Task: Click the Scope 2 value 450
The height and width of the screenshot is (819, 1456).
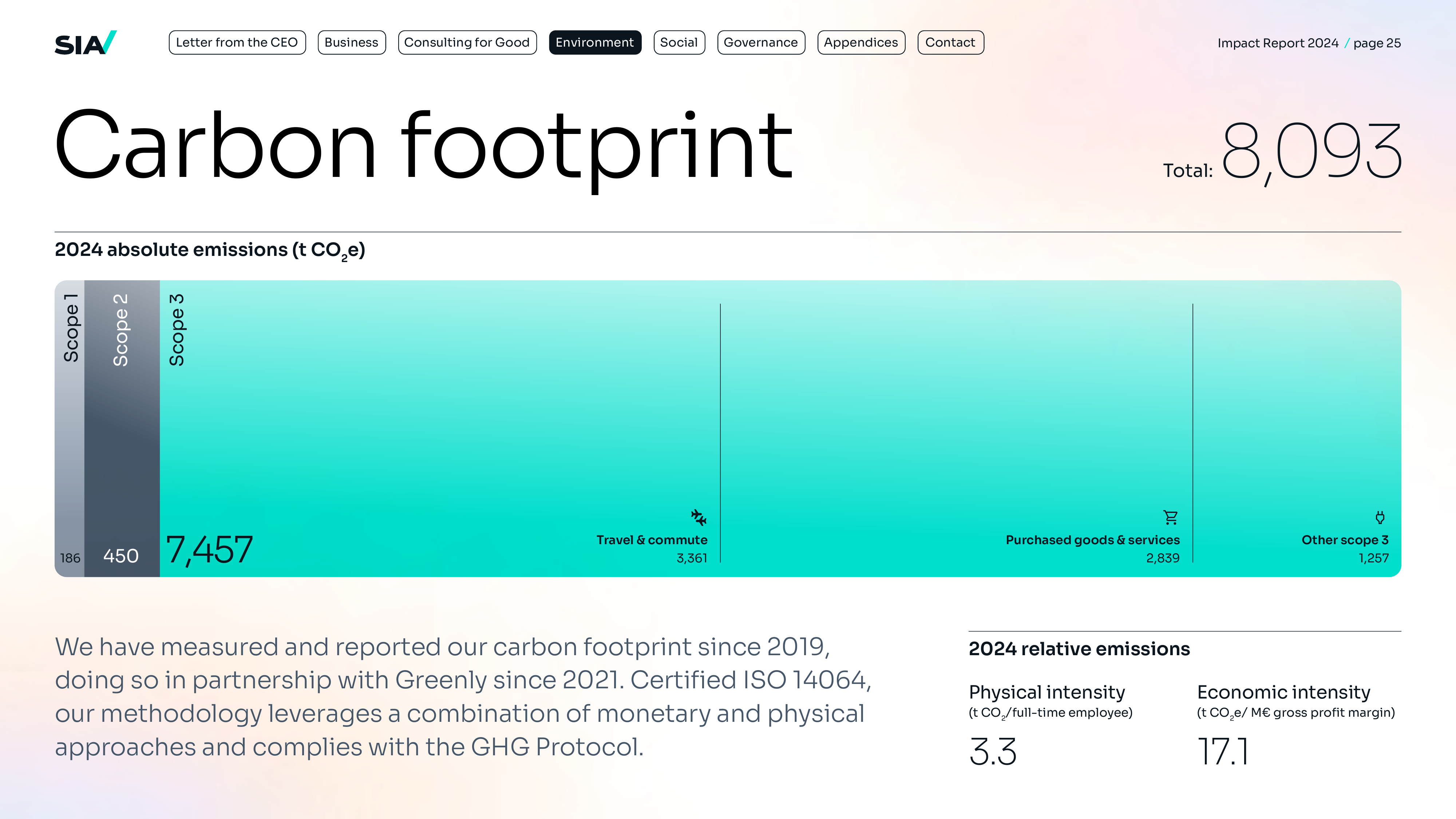Action: (x=120, y=556)
